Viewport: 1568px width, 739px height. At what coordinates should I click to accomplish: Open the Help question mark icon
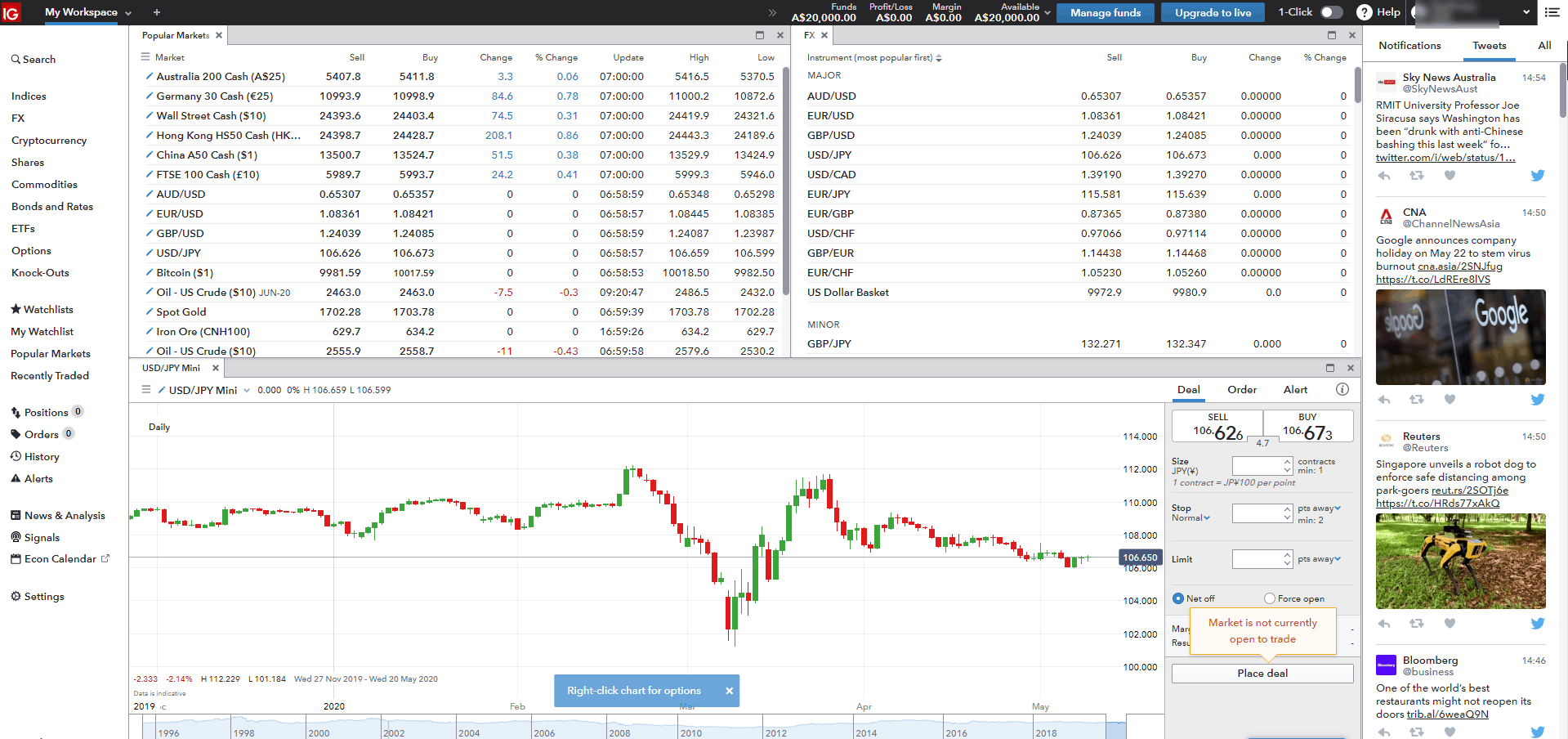1365,12
